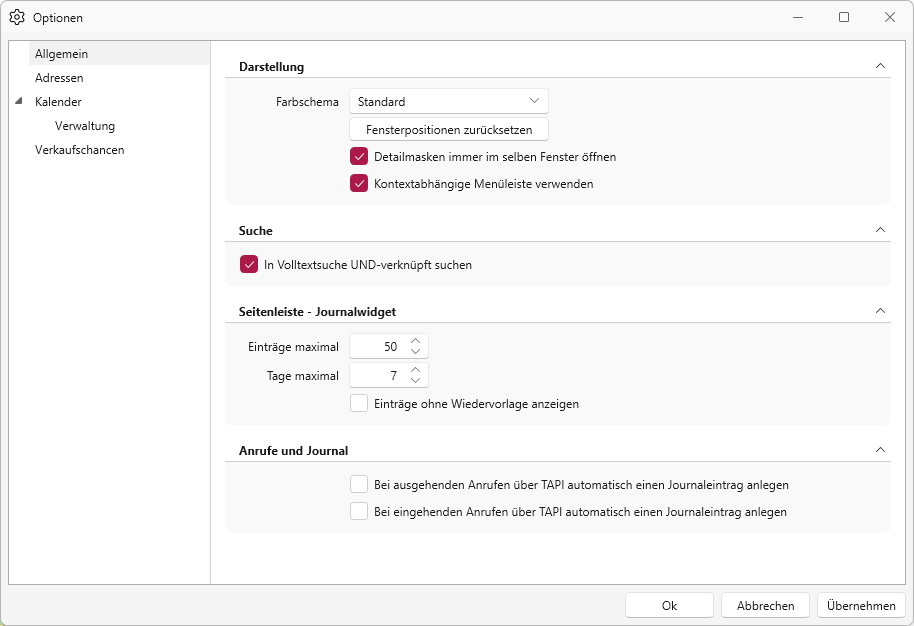Viewport: 914px width, 626px height.
Task: Collapse the Seitenleiste - Journalwidget section
Action: pos(880,311)
